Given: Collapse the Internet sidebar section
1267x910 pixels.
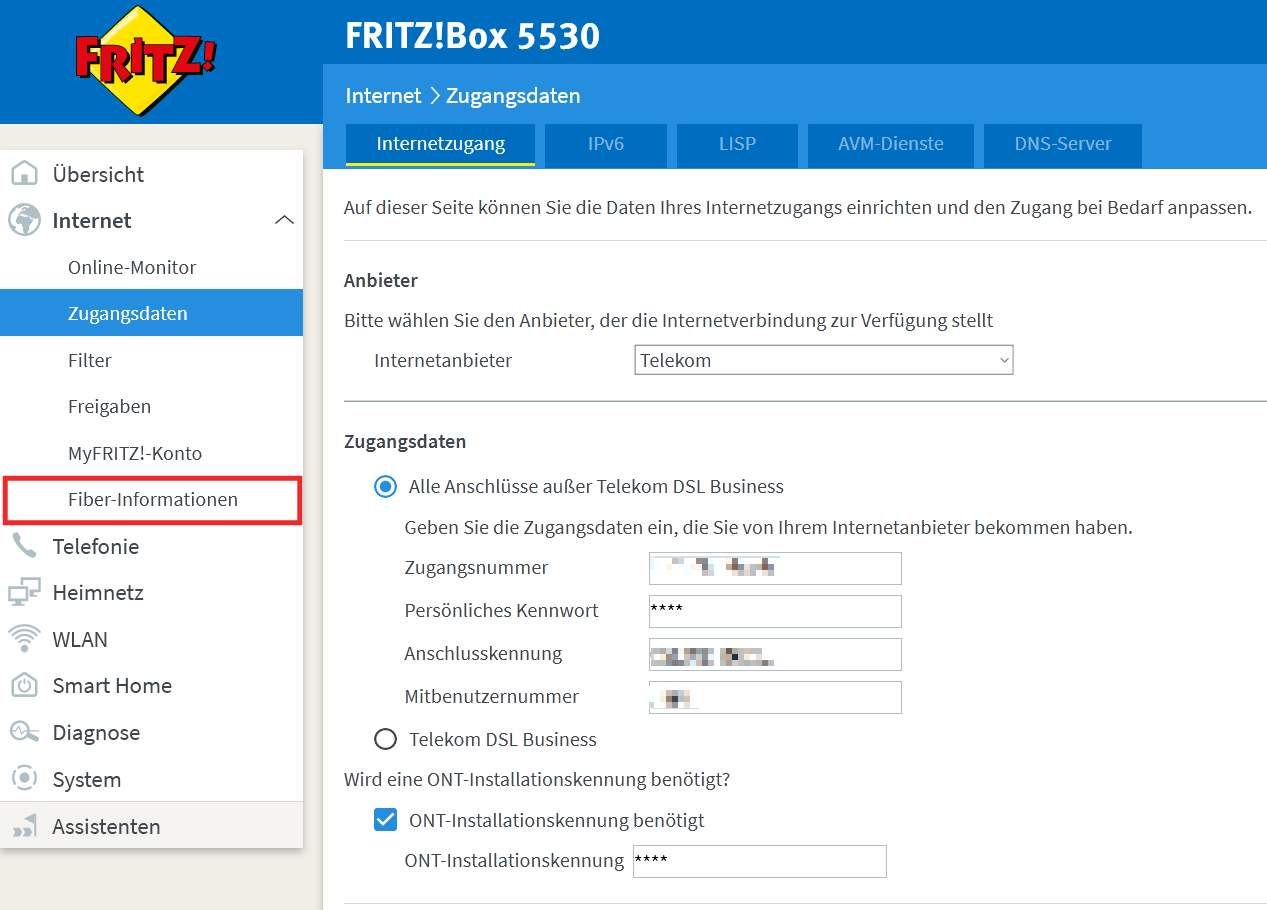Looking at the screenshot, I should click(x=285, y=220).
